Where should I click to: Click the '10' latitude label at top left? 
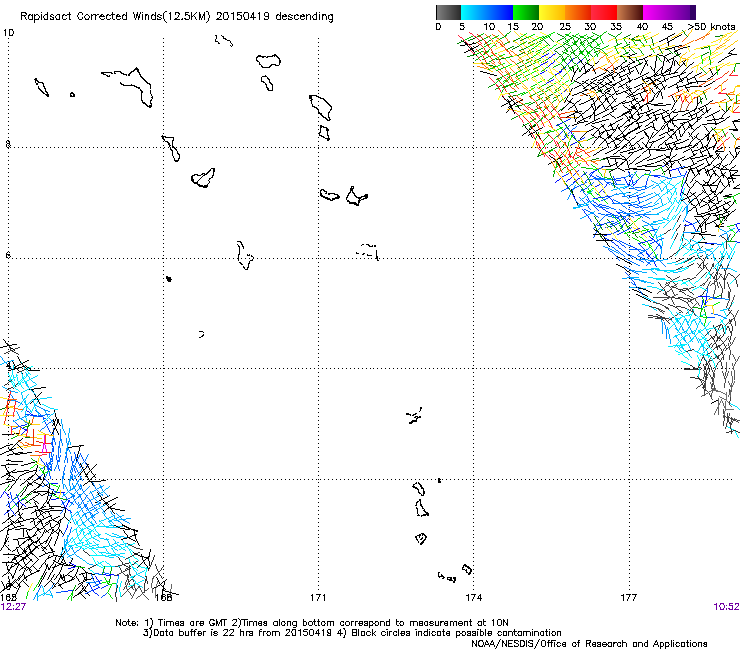pyautogui.click(x=8, y=33)
